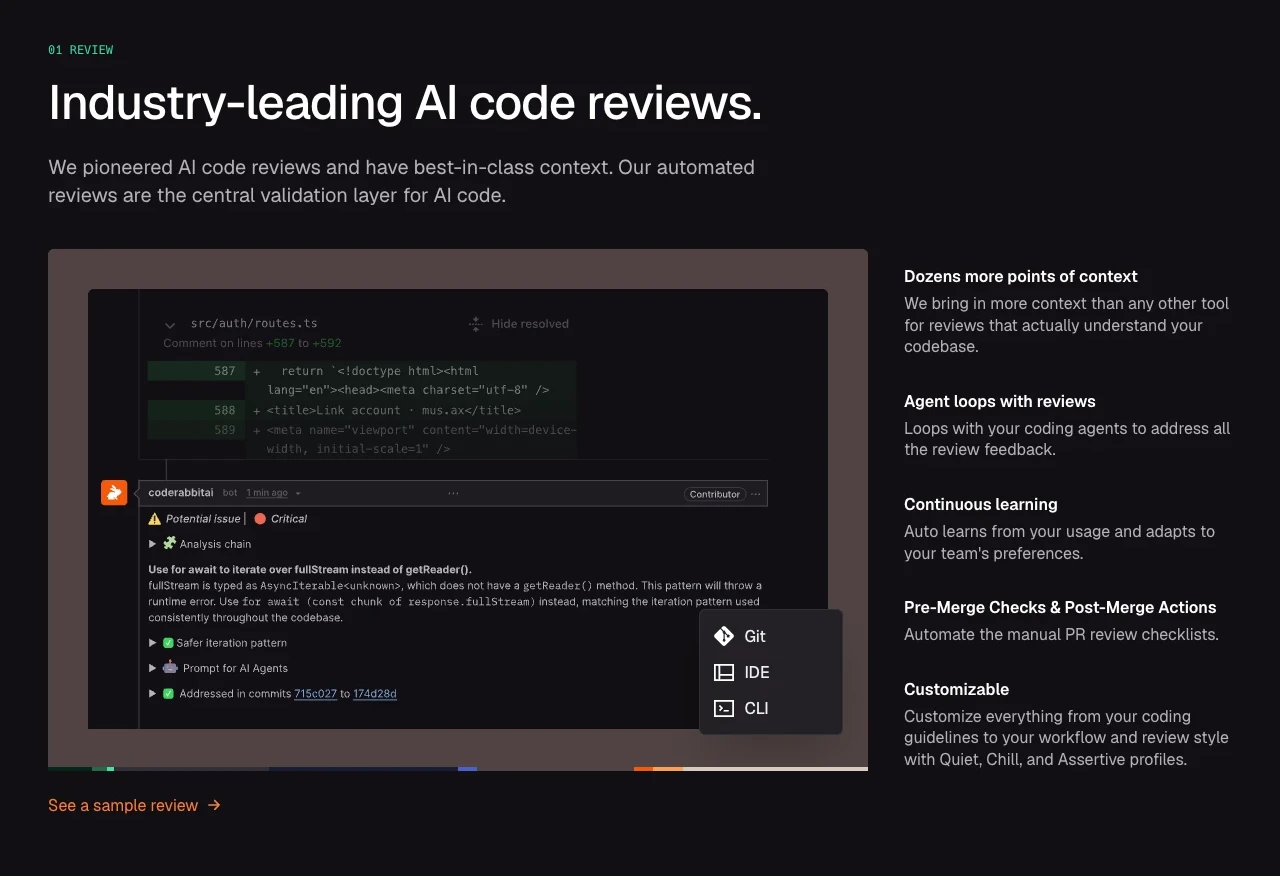Expand the Prompt for AI Agents triangle
Viewport: 1280px width, 876px height.
tap(153, 668)
